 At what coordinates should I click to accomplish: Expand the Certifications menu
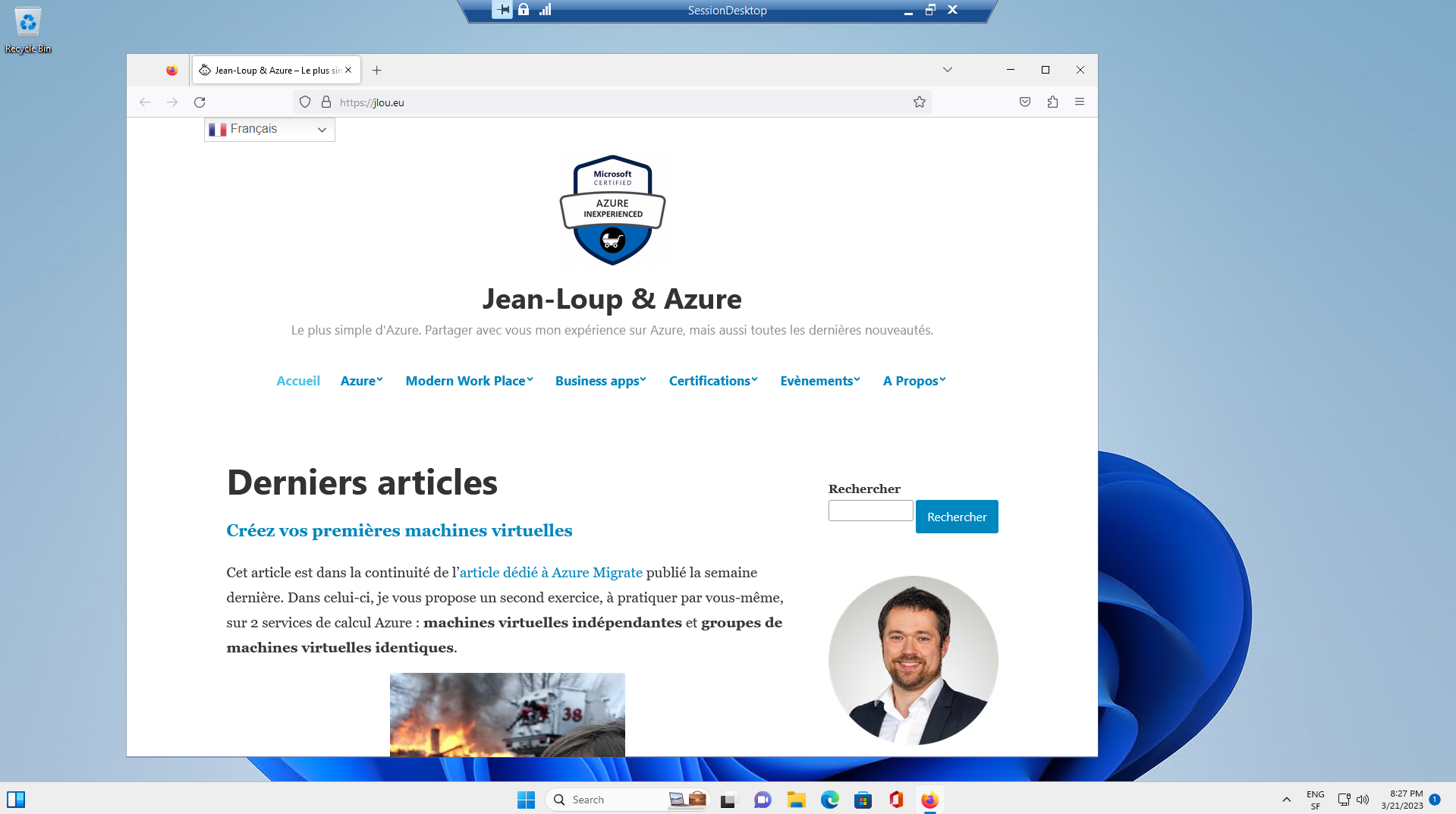pyautogui.click(x=713, y=381)
